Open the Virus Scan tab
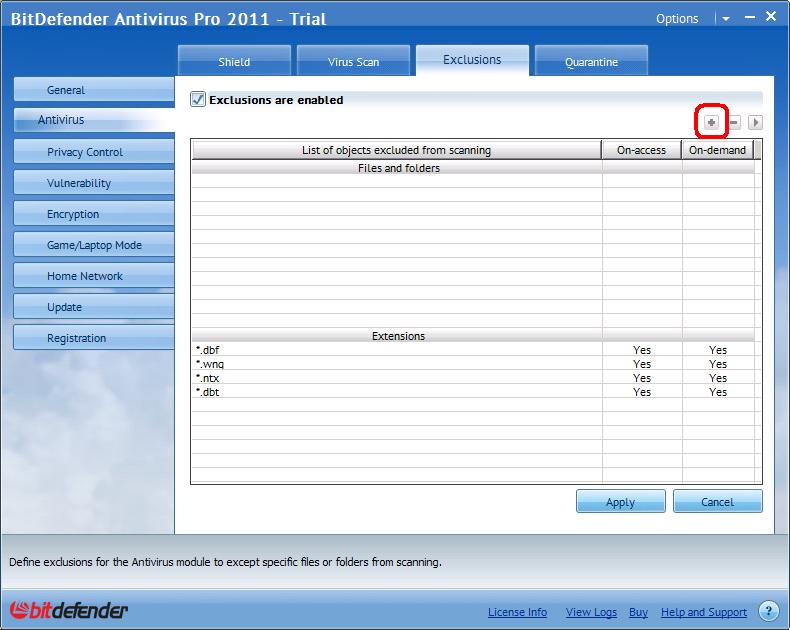Screen dimensions: 790x630 [x=353, y=62]
